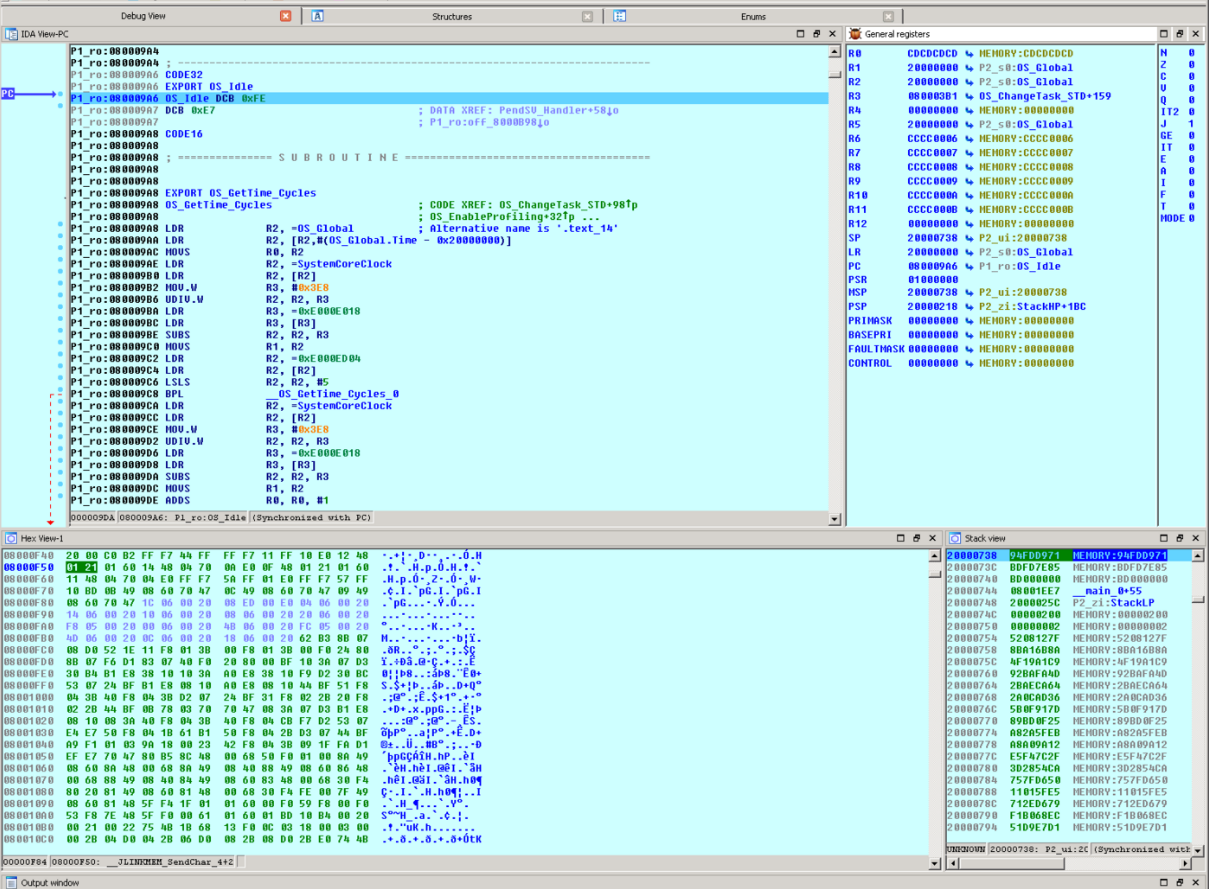This screenshot has height=889, width=1209.
Task: Click the PendSV_Handler+58 data xref
Action: 524,110
